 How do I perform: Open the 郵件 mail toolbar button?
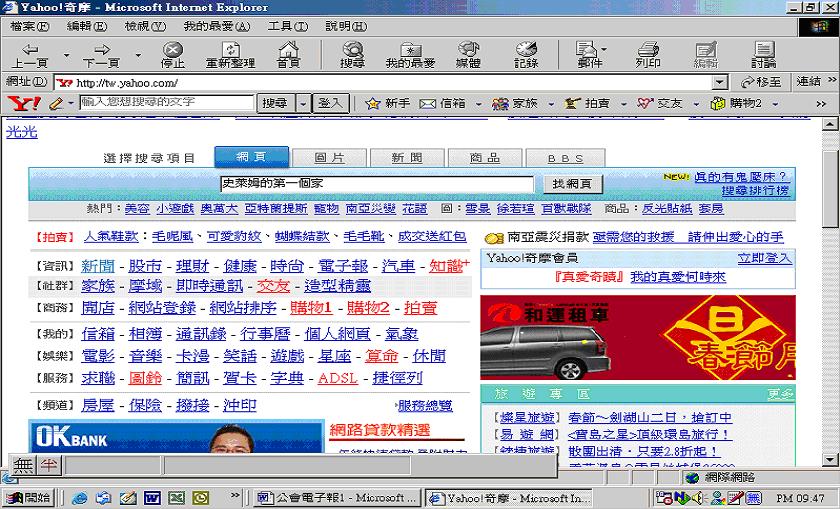(590, 55)
